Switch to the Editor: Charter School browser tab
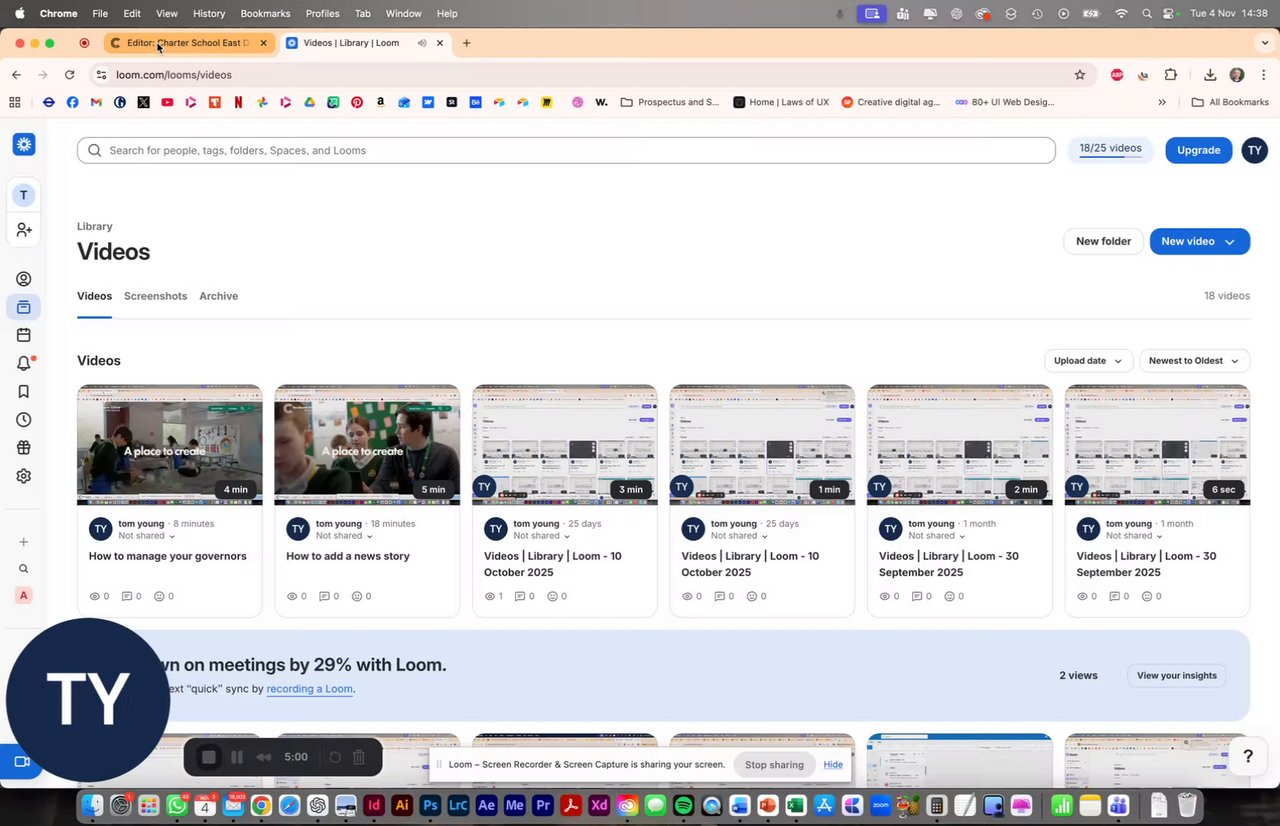1280x826 pixels. [x=187, y=43]
